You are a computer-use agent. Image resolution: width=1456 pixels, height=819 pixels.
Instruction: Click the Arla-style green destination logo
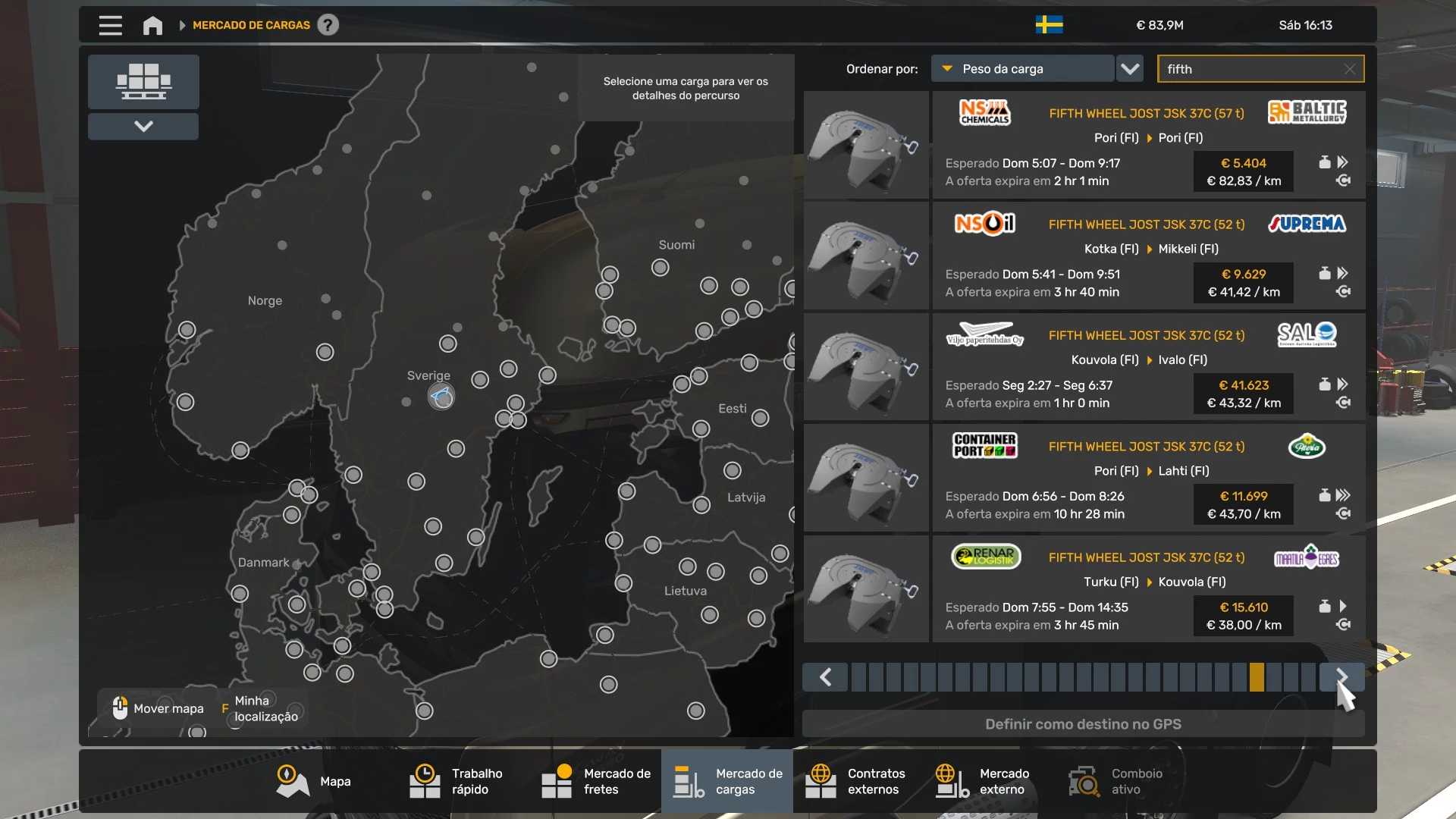(x=1307, y=446)
